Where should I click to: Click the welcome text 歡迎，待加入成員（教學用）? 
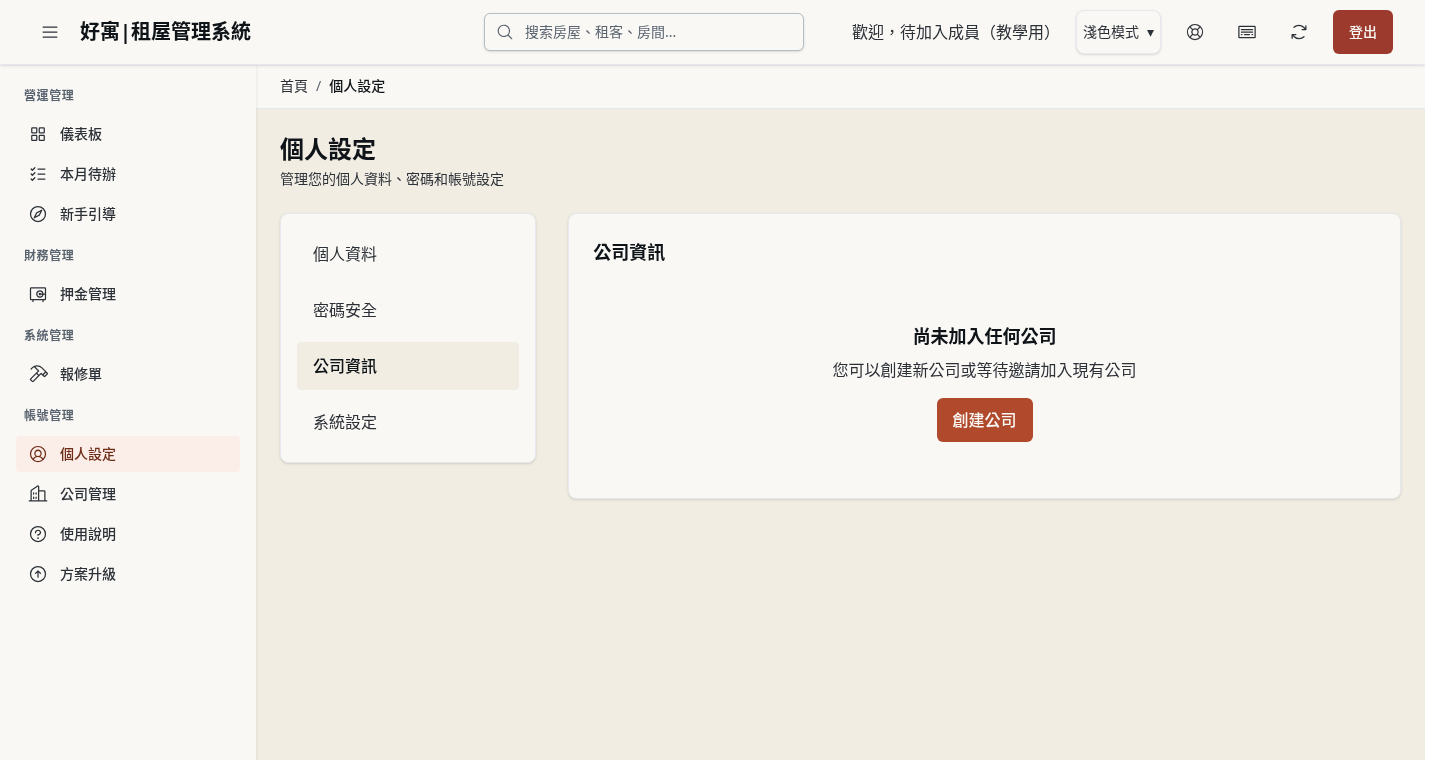tap(955, 32)
